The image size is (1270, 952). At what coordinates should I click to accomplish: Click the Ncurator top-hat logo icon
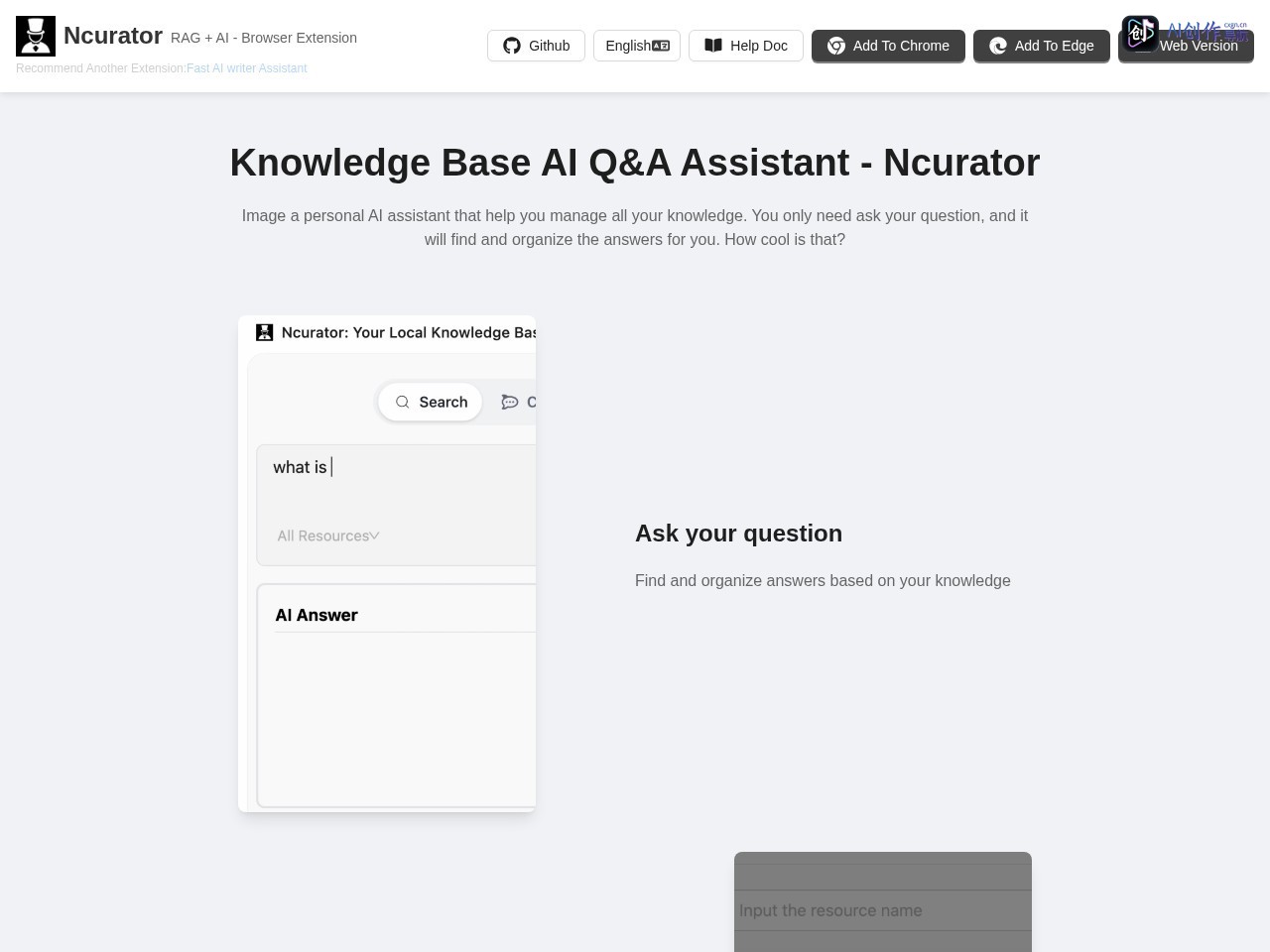(x=36, y=36)
